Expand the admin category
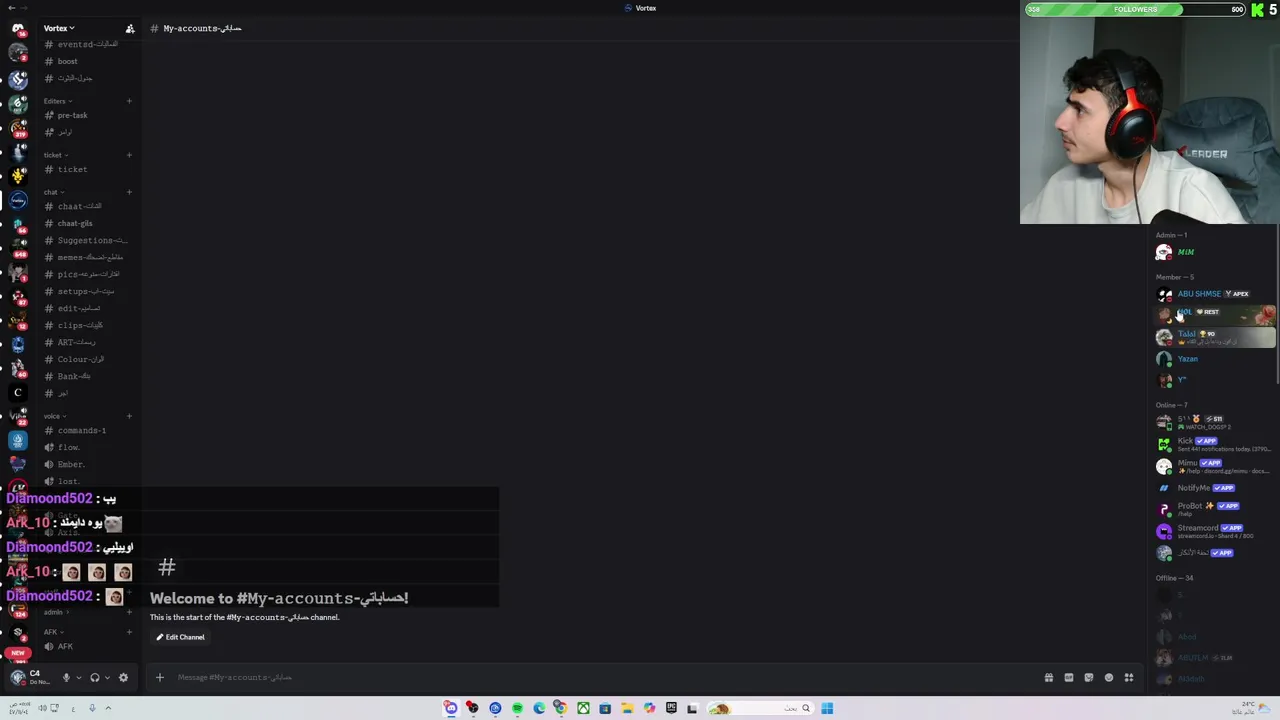 pos(55,612)
